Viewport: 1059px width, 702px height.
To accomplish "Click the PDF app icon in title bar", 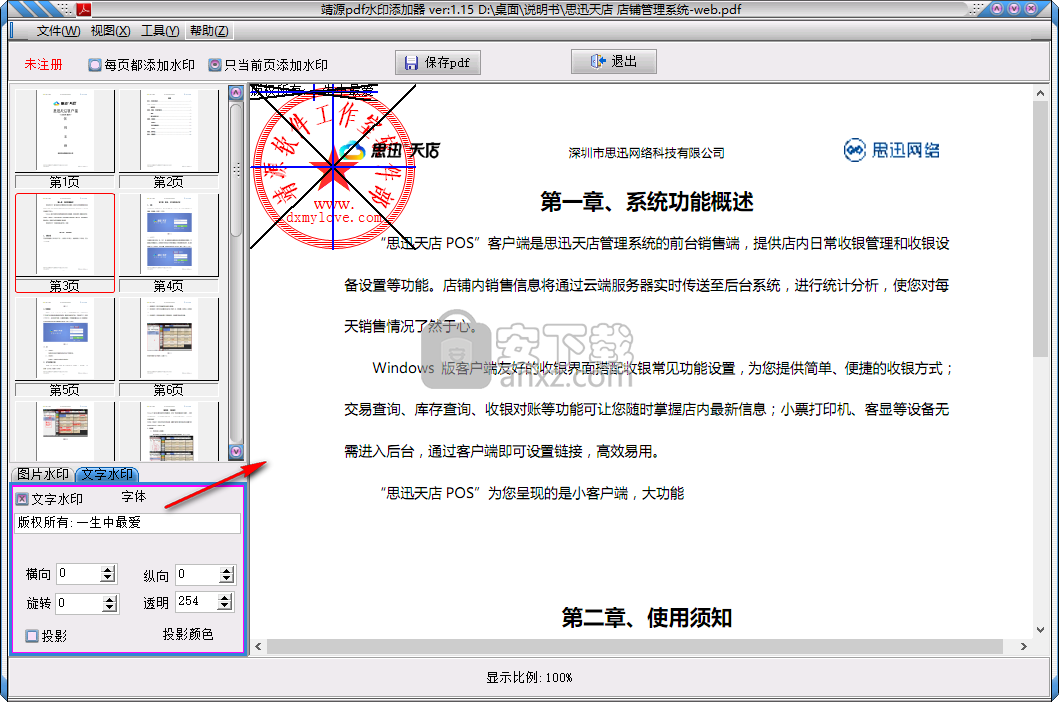I will 84,9.
